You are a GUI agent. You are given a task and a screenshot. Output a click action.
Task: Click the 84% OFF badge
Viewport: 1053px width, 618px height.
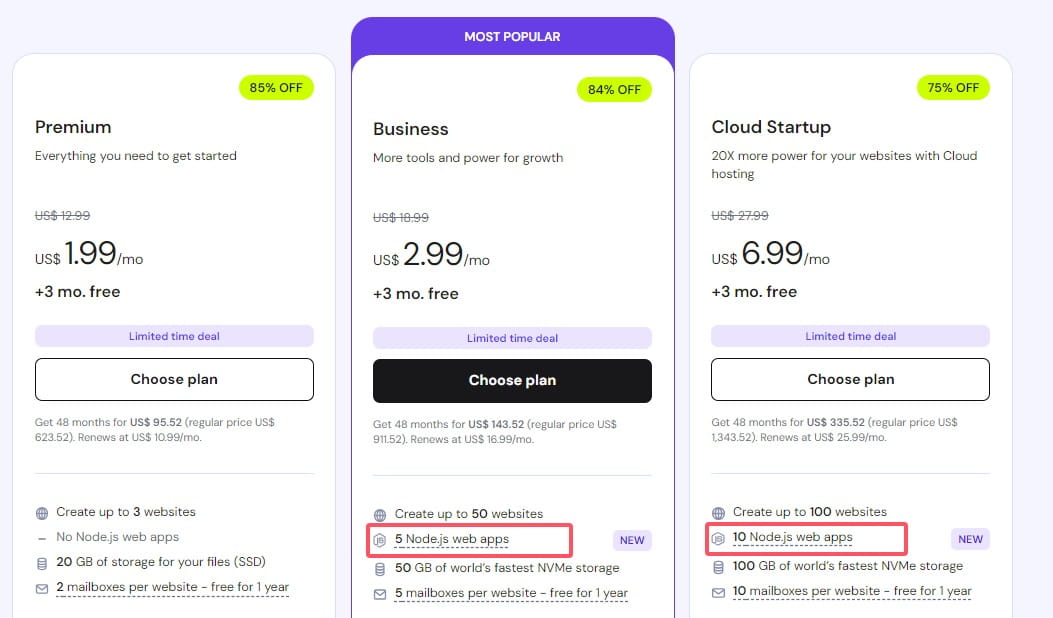(x=614, y=90)
